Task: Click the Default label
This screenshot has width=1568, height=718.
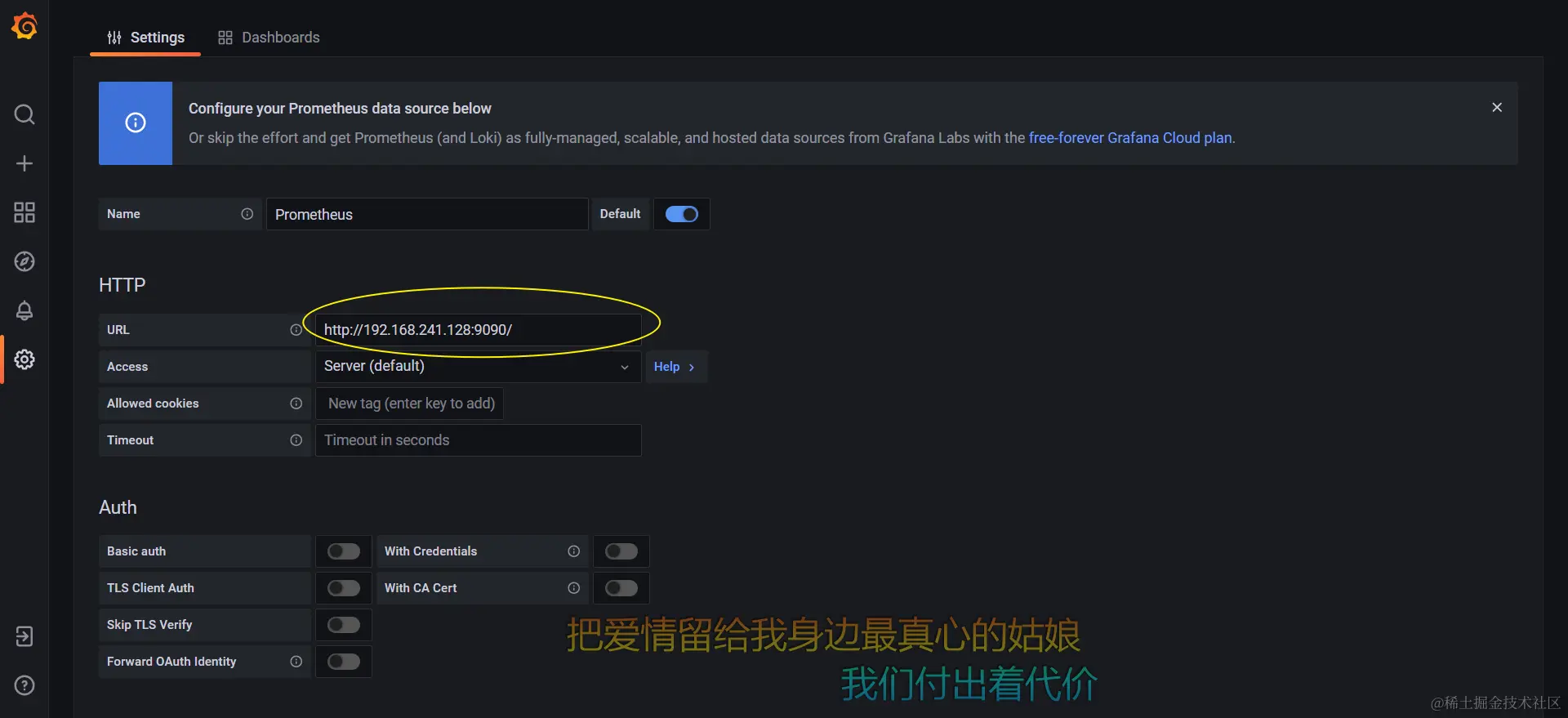Action: pos(621,214)
